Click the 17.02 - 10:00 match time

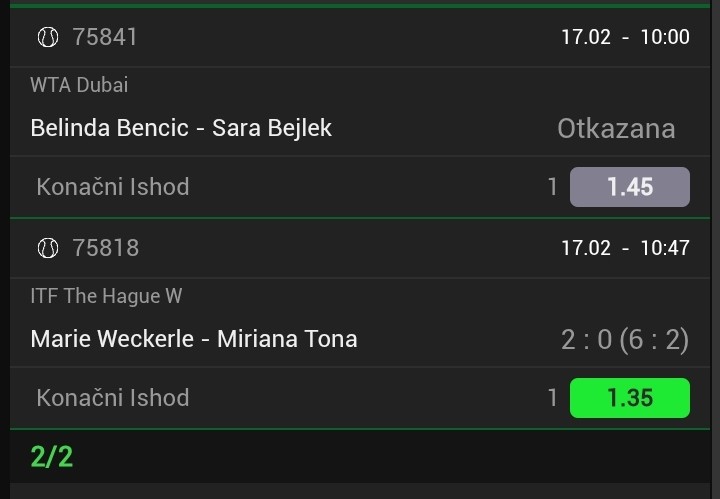coord(625,38)
